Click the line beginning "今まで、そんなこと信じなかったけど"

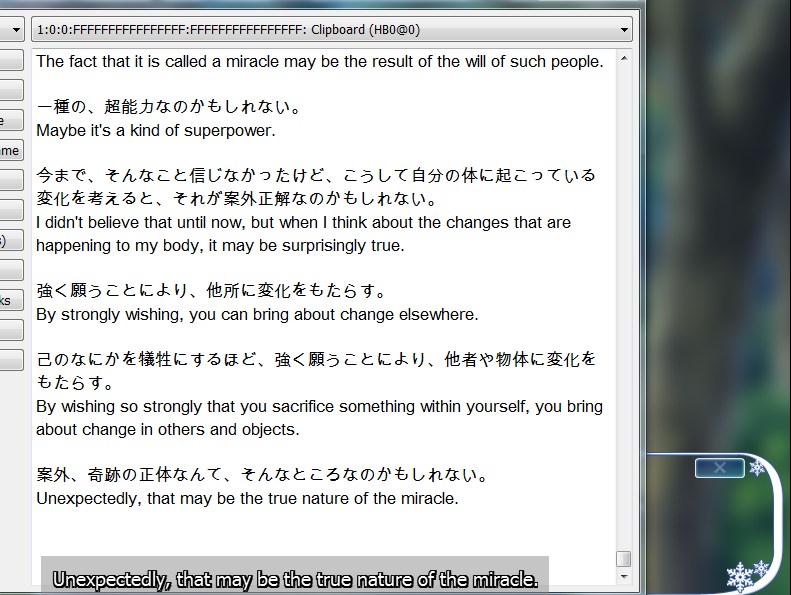(x=316, y=176)
